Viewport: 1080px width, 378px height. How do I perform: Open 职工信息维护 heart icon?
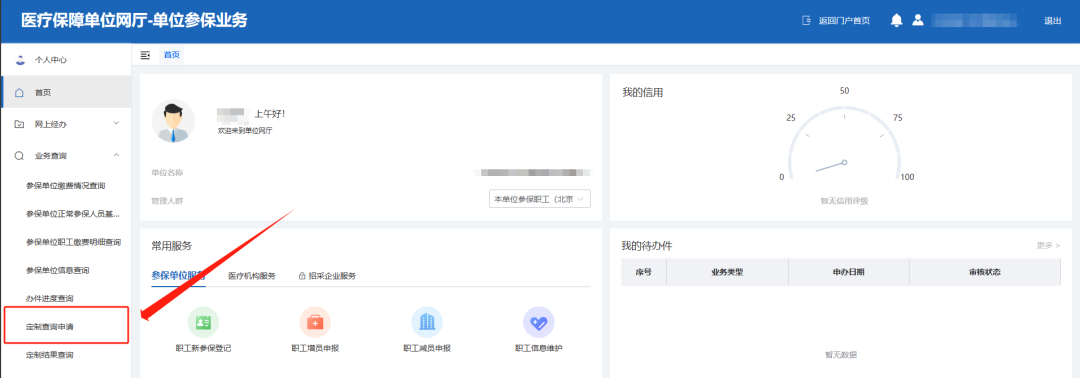point(539,322)
